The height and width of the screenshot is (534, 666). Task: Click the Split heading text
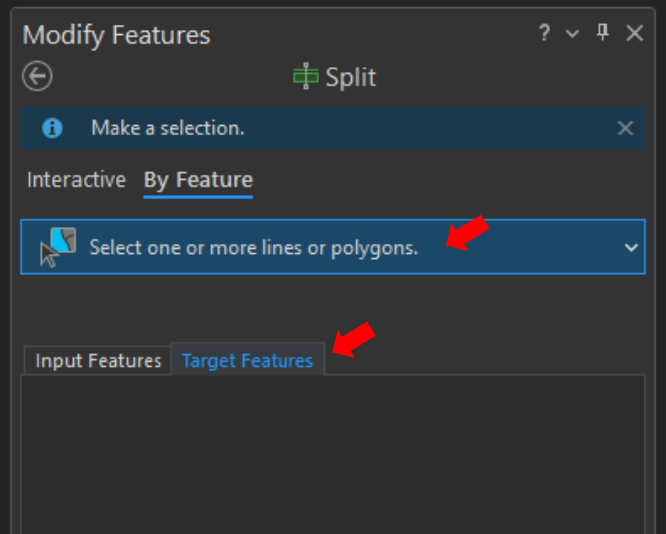(x=351, y=77)
